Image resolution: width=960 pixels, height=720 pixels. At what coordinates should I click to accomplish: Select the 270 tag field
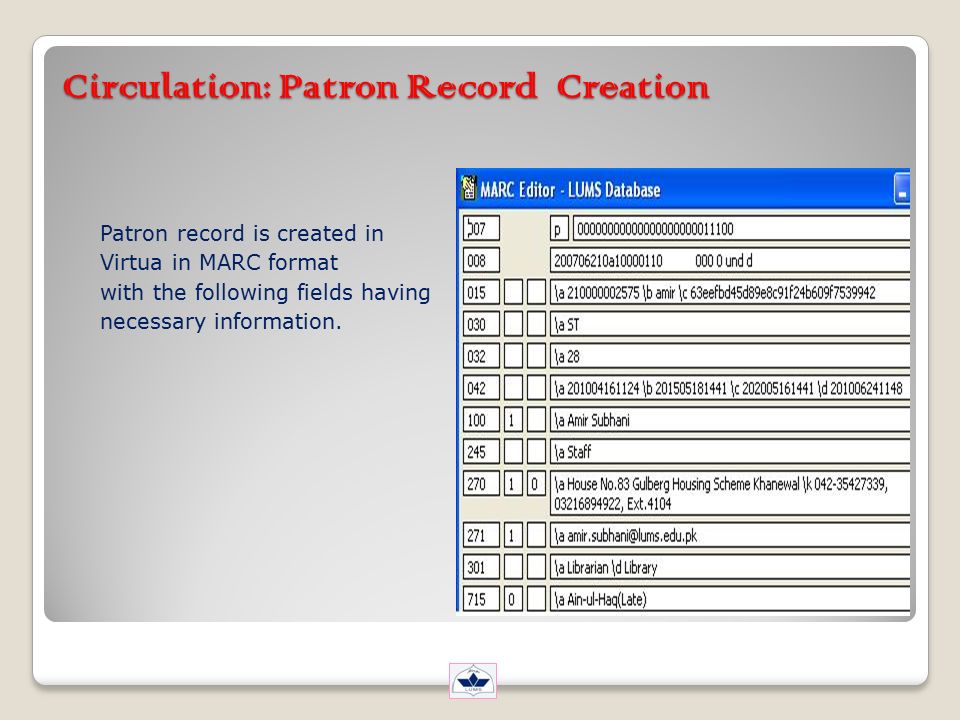coord(481,484)
